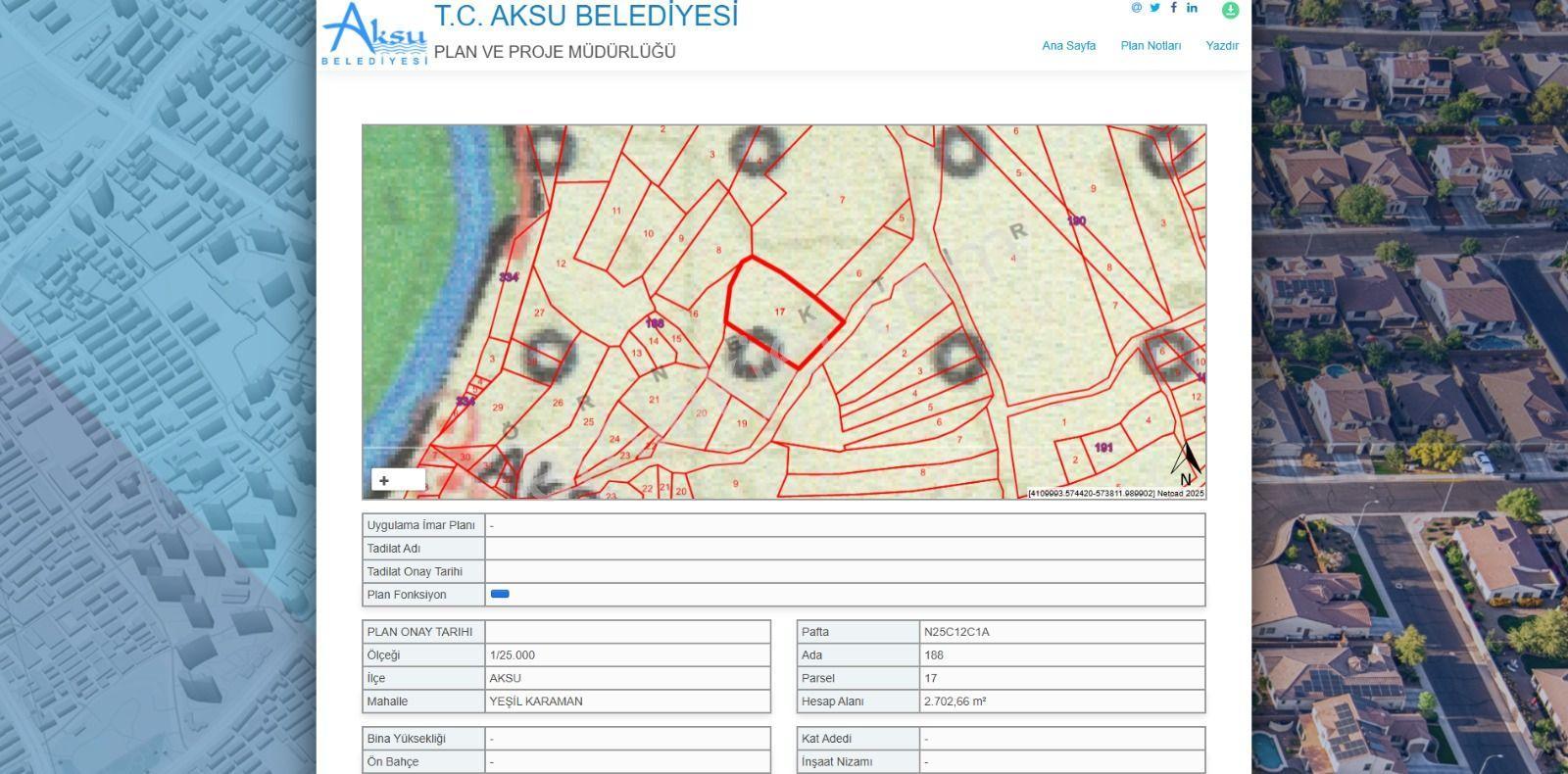Click the T.C. AKSU BELEDİYESİ title
The height and width of the screenshot is (774, 1568).
pos(586,16)
